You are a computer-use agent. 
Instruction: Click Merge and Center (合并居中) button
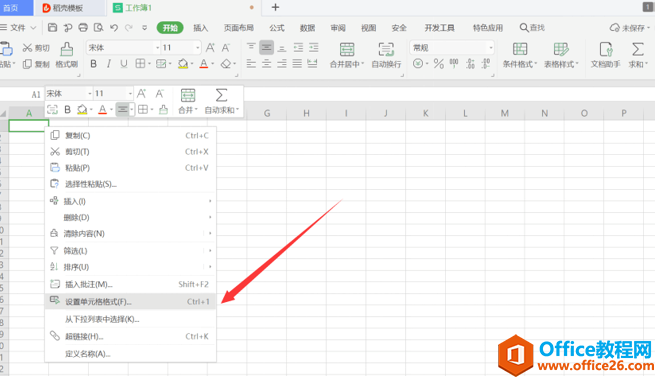click(x=347, y=55)
